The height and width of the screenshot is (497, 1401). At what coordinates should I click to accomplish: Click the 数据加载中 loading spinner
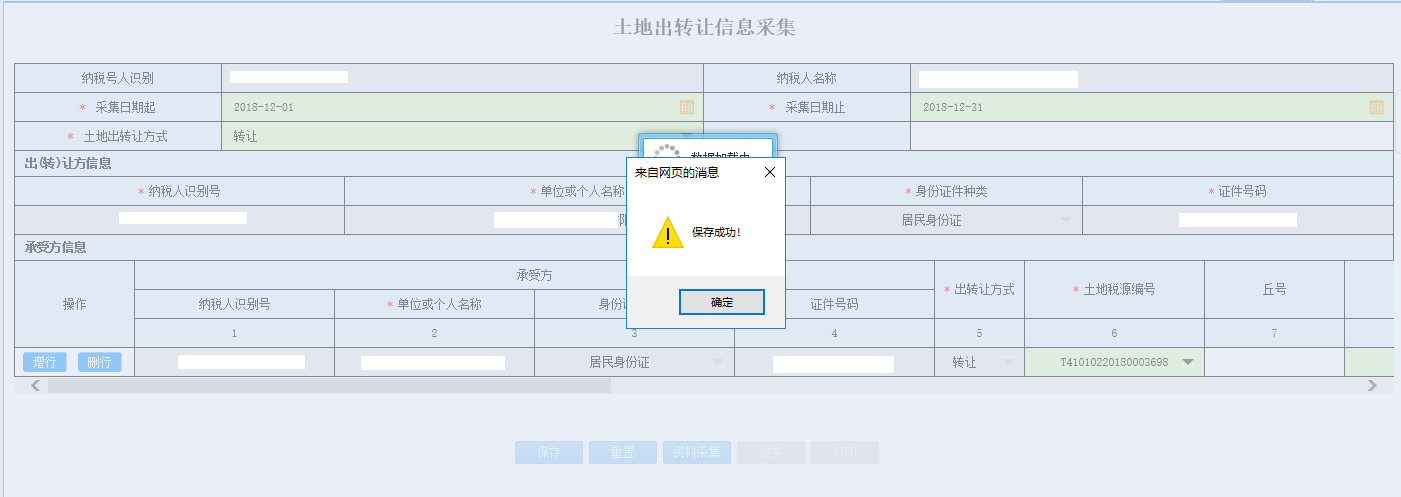(666, 152)
